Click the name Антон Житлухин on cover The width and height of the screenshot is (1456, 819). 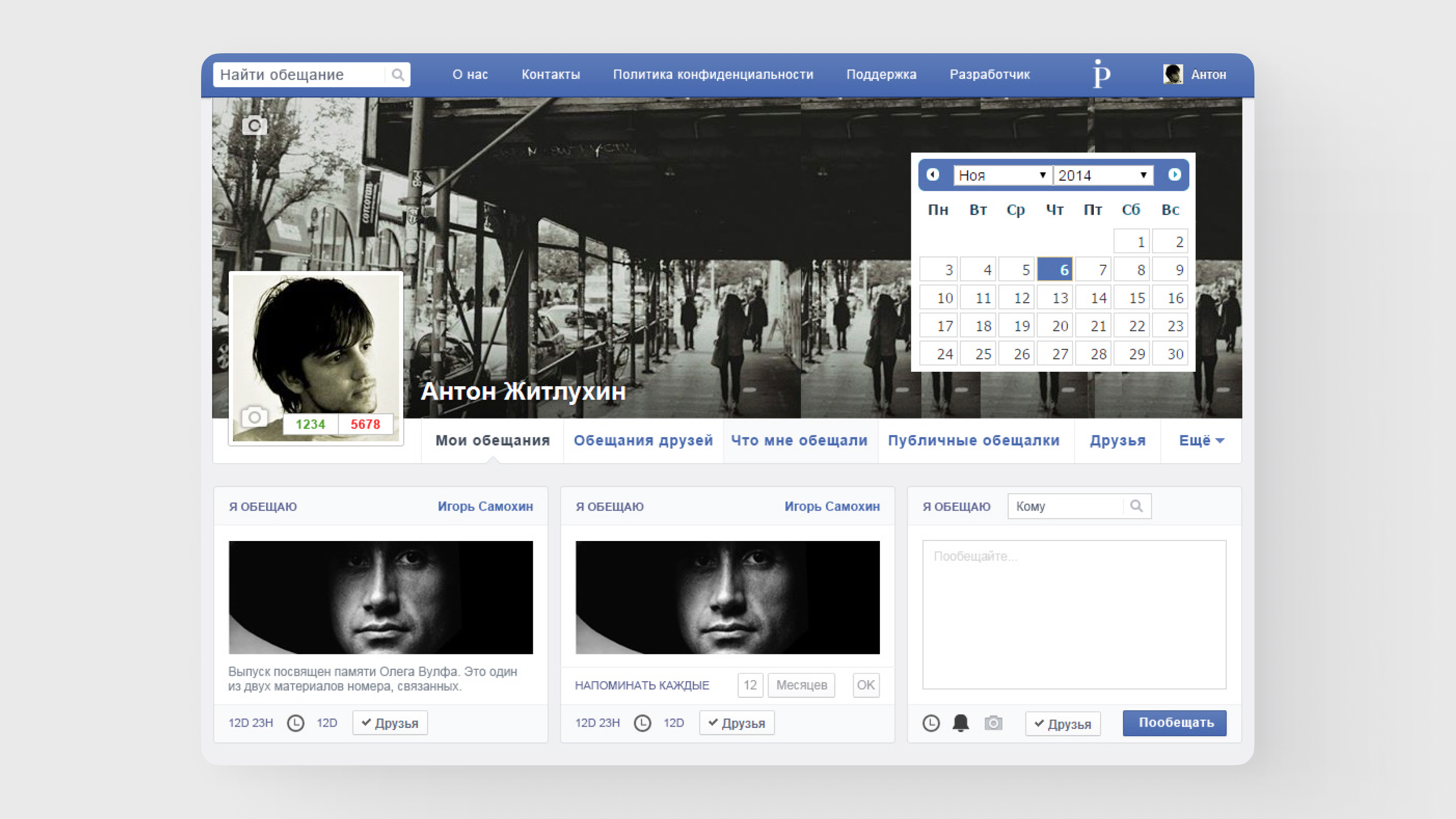pyautogui.click(x=523, y=391)
